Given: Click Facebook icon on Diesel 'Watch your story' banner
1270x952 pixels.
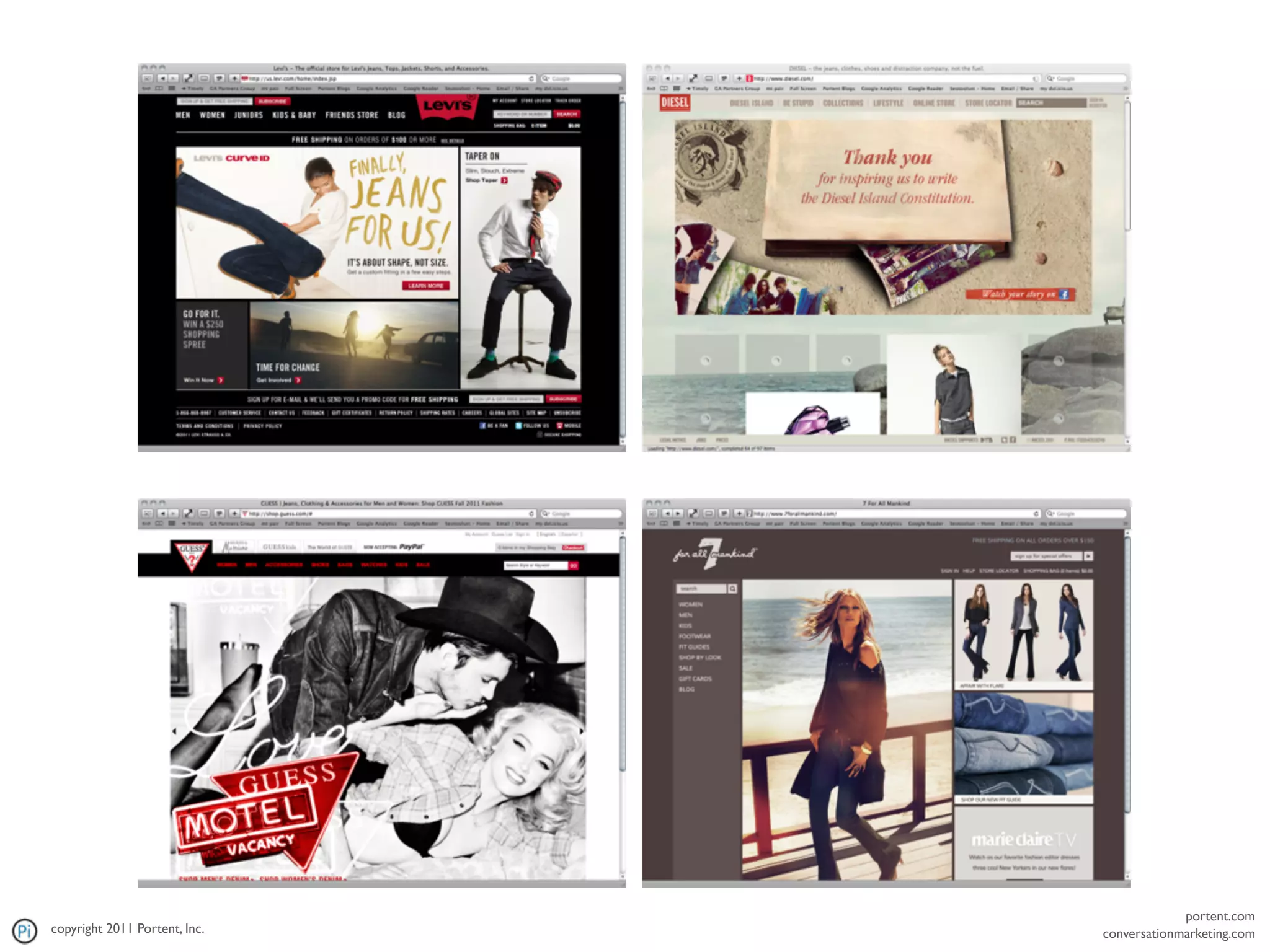Looking at the screenshot, I should pos(1064,294).
